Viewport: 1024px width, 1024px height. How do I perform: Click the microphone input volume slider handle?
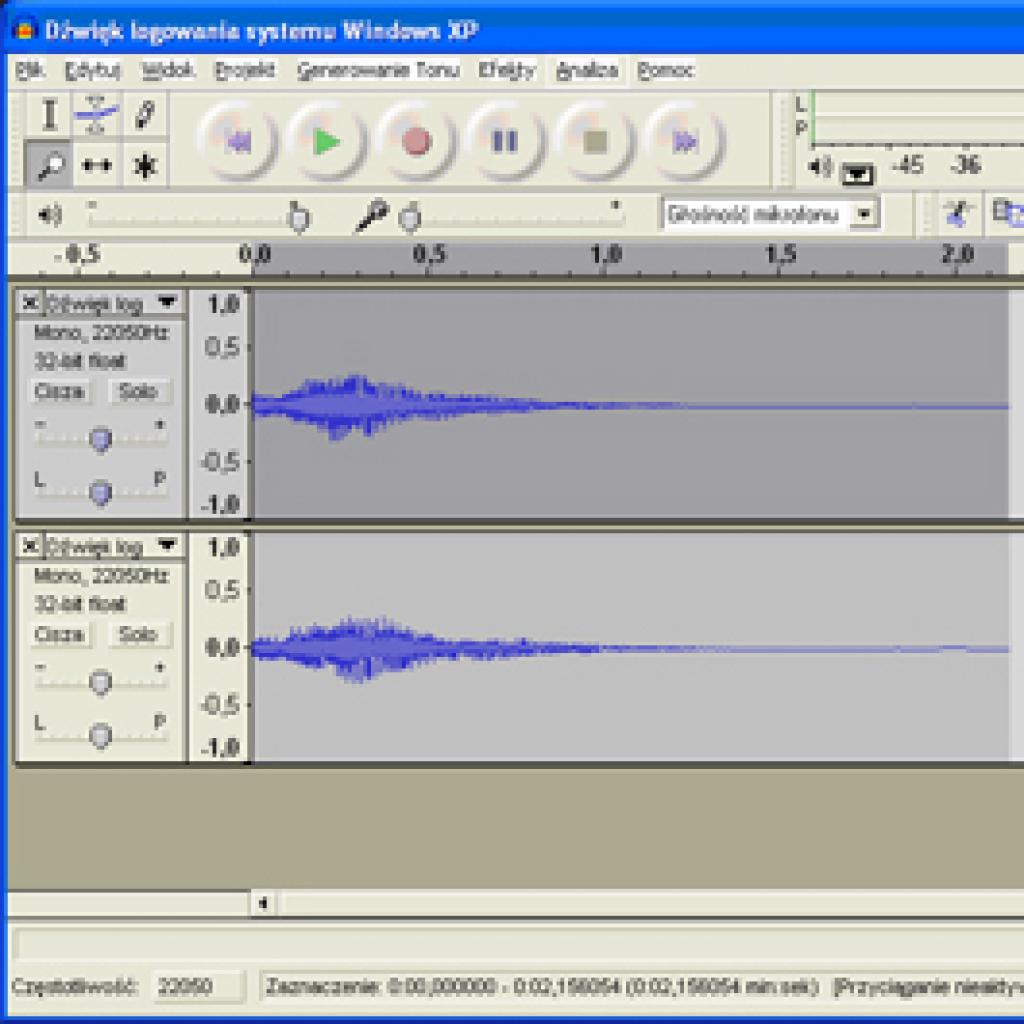[410, 217]
